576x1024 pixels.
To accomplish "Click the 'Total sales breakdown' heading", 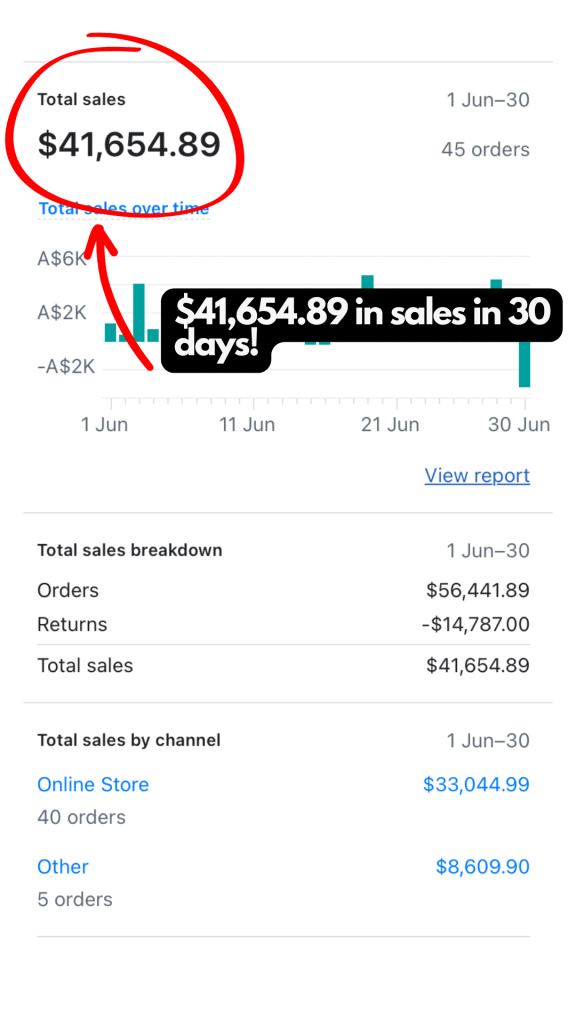I will coord(130,550).
